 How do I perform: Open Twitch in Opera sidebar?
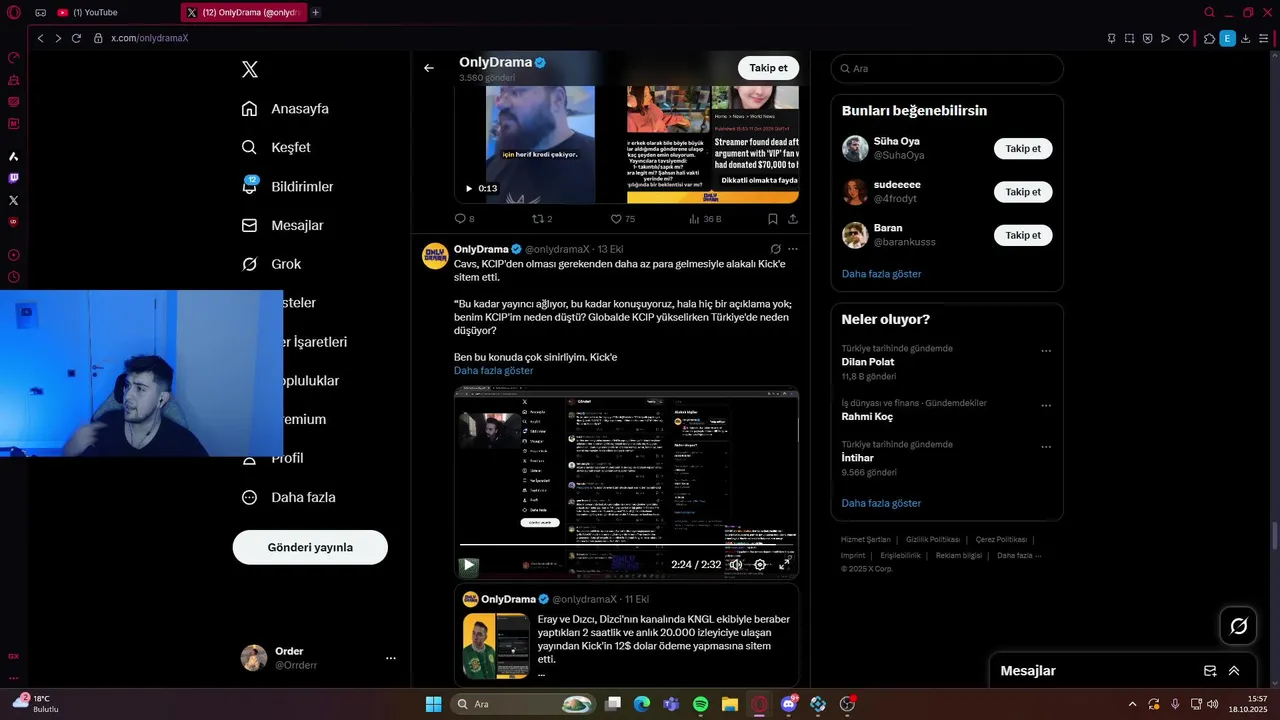point(13,178)
